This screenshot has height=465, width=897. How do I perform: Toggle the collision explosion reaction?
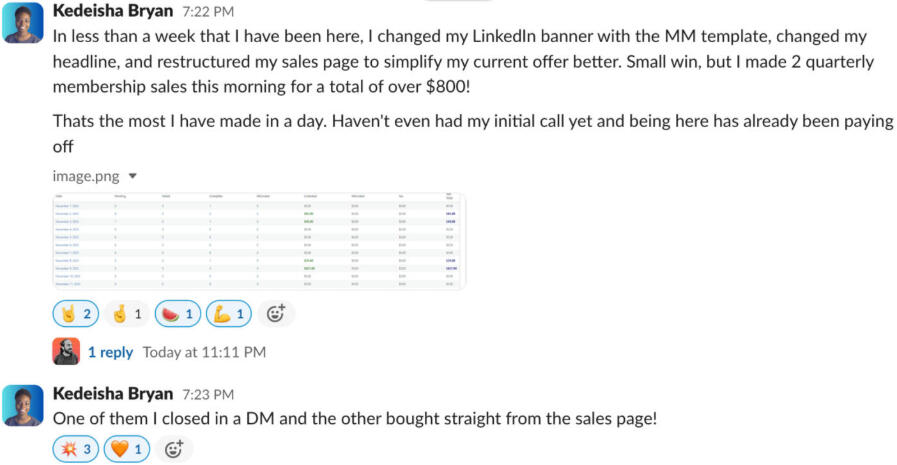pyautogui.click(x=75, y=449)
